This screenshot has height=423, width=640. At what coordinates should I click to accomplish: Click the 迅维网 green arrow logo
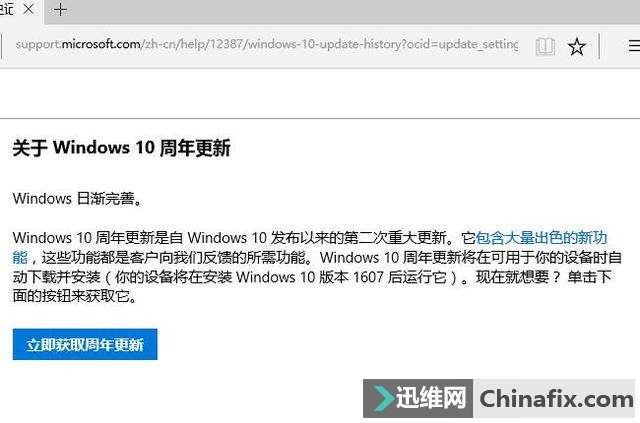point(383,397)
